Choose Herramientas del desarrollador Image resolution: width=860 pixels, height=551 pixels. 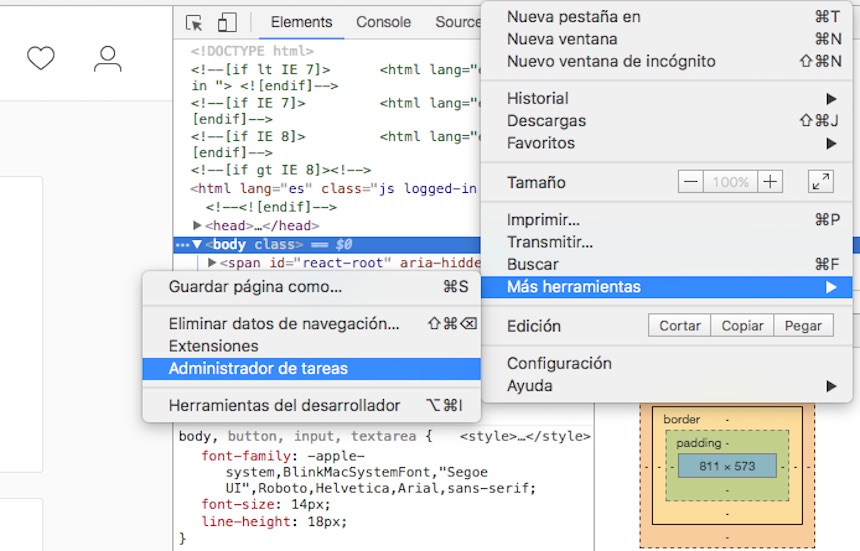coord(284,405)
